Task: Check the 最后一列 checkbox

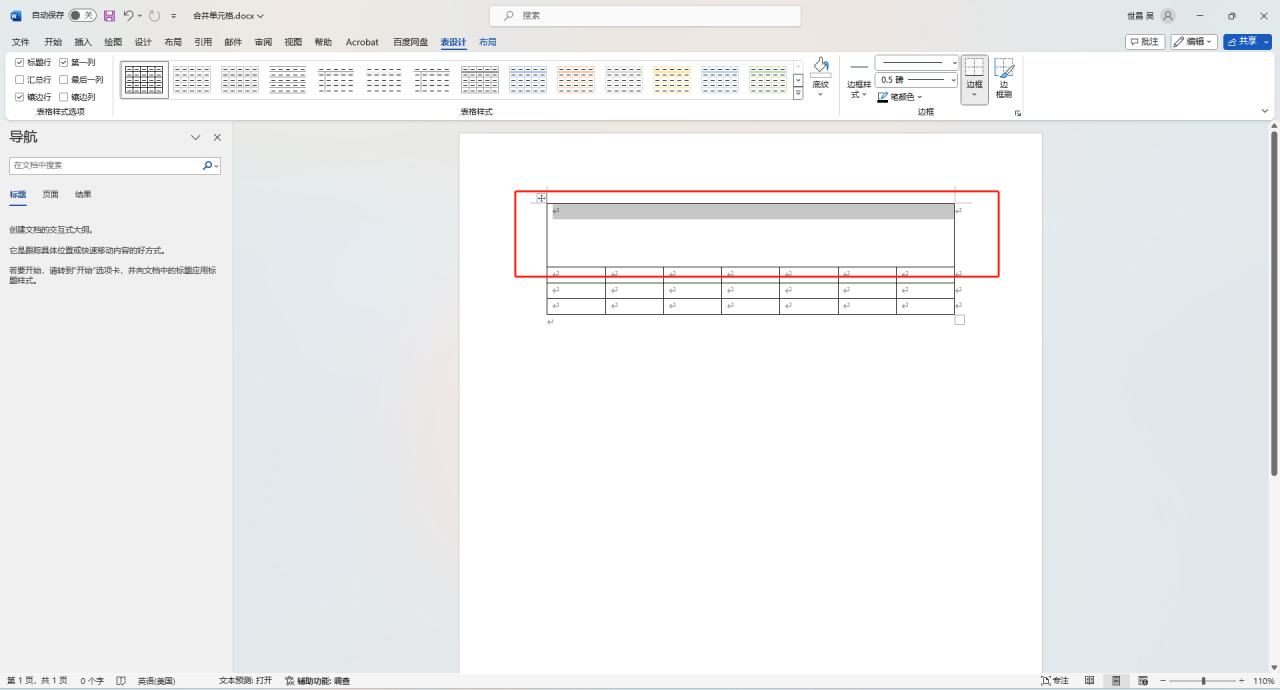Action: [x=63, y=79]
